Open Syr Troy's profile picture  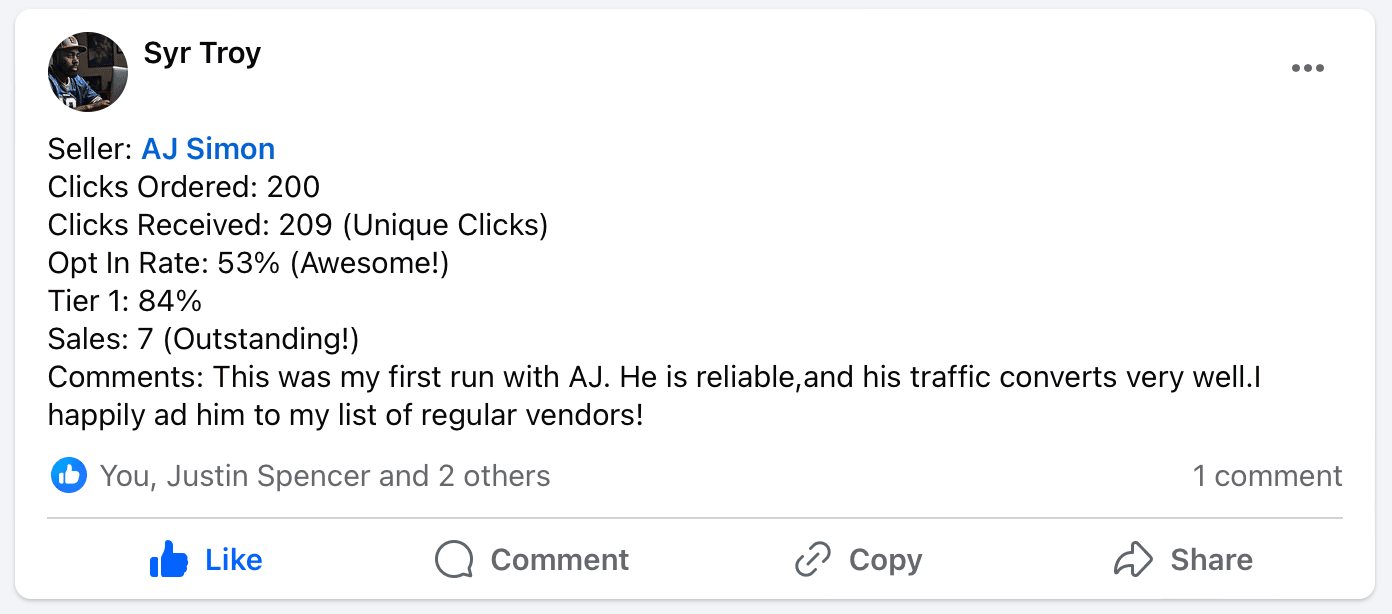tap(88, 72)
